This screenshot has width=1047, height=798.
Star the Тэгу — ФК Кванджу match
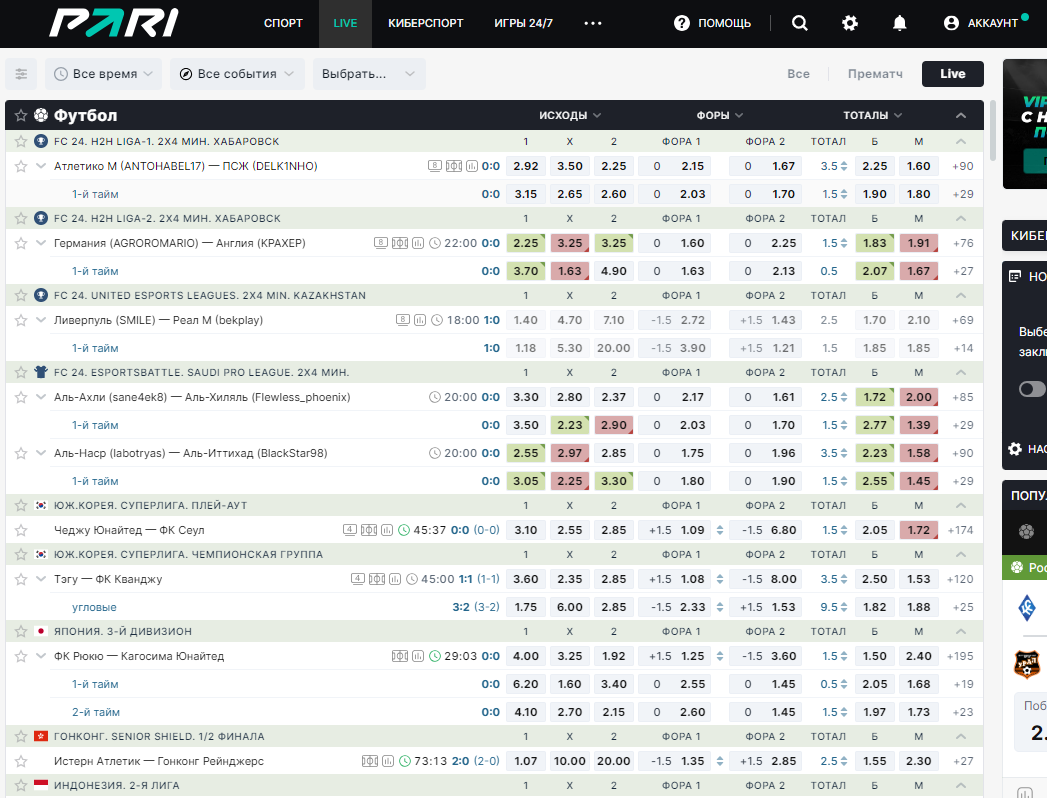pyautogui.click(x=21, y=579)
